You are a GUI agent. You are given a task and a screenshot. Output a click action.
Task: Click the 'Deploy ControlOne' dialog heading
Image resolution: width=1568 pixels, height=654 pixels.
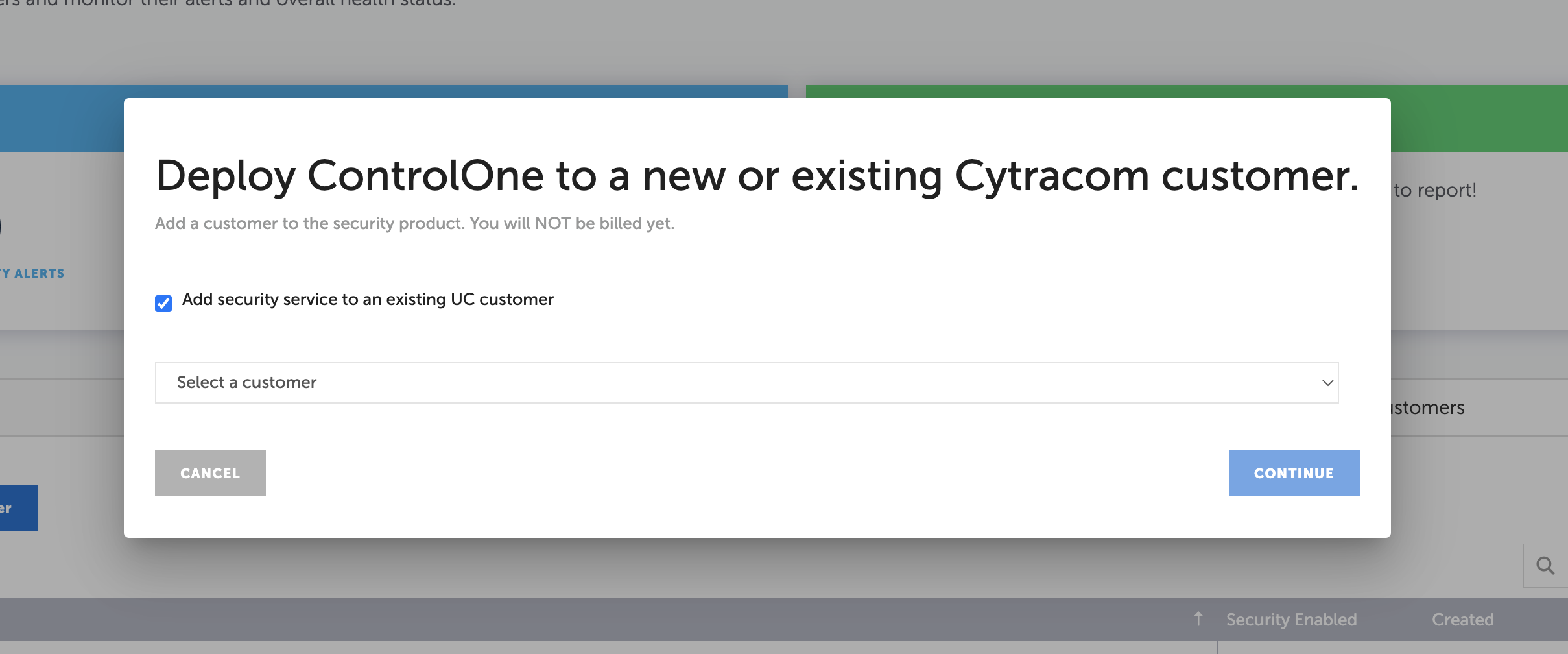tap(757, 176)
